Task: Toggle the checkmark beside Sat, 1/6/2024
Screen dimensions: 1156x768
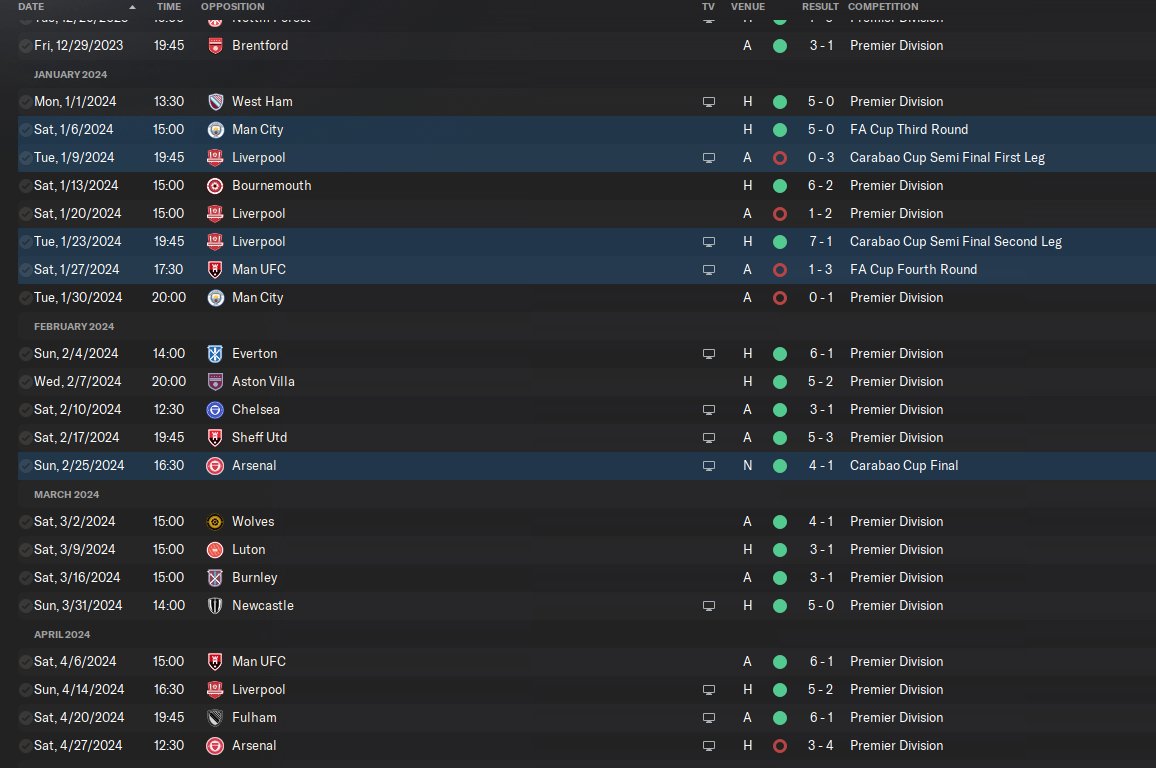Action: click(x=26, y=130)
